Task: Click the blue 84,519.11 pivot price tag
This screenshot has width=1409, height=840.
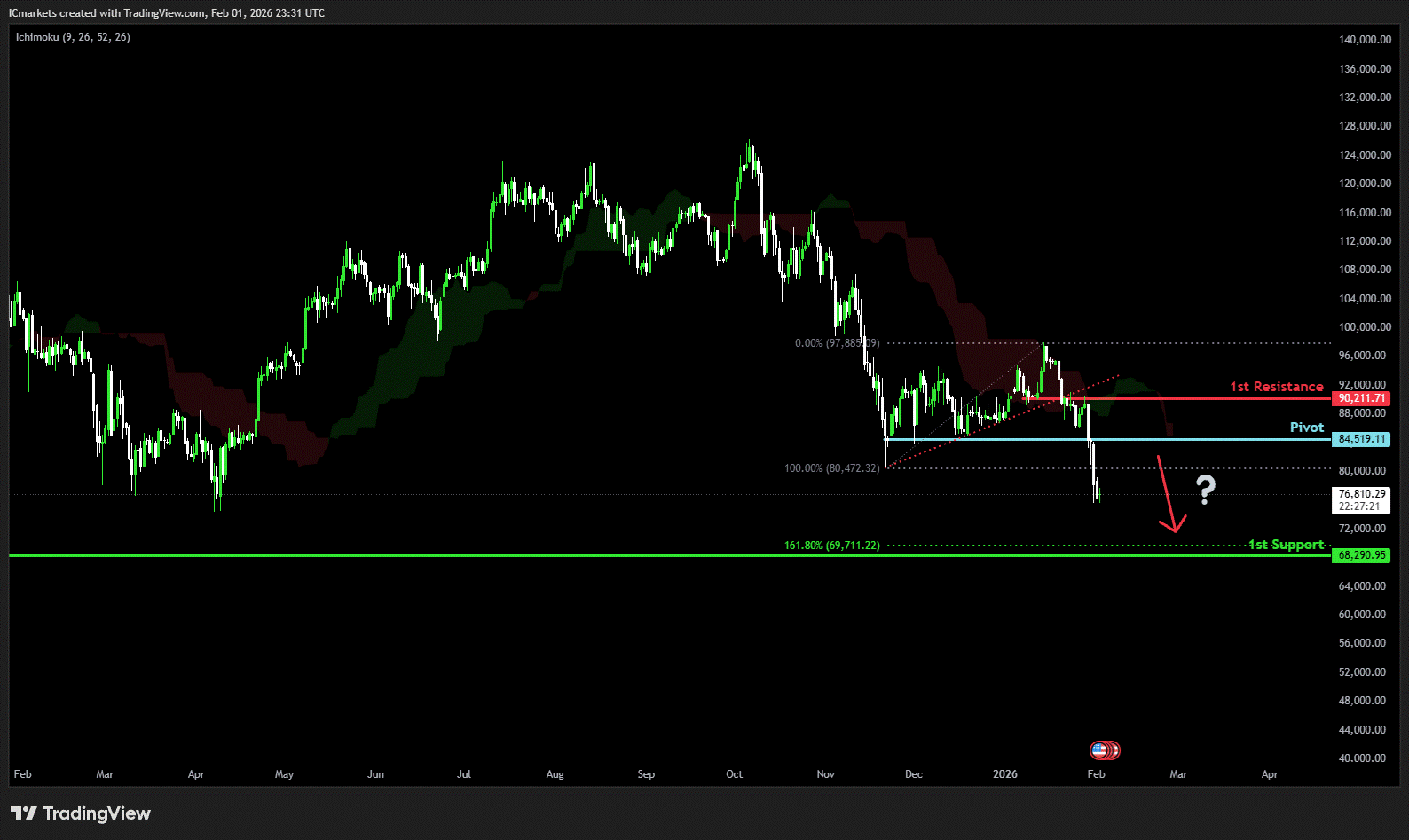Action: pyautogui.click(x=1361, y=439)
